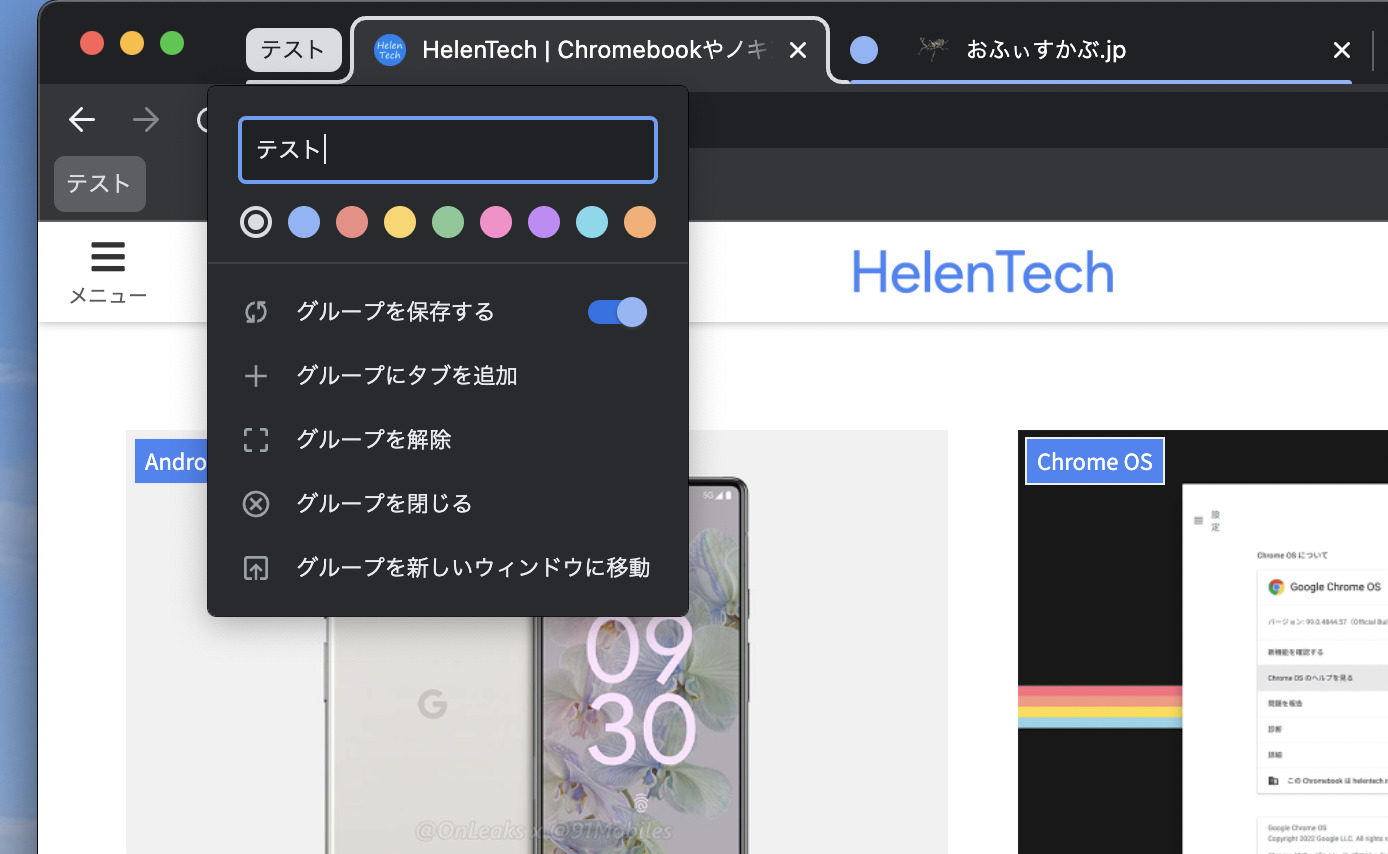Click the circled X icon for グループを閉じる

point(256,504)
